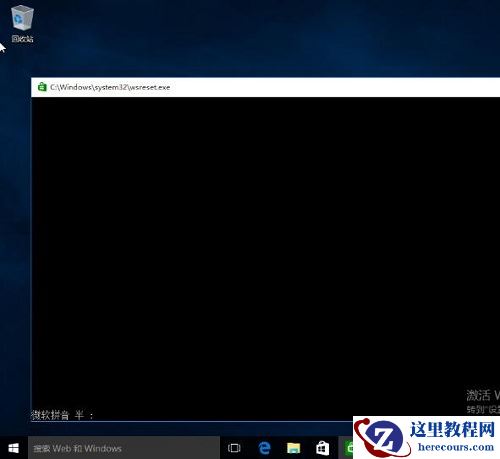Focus the Web and Windows search box
The width and height of the screenshot is (500, 459).
(x=124, y=448)
